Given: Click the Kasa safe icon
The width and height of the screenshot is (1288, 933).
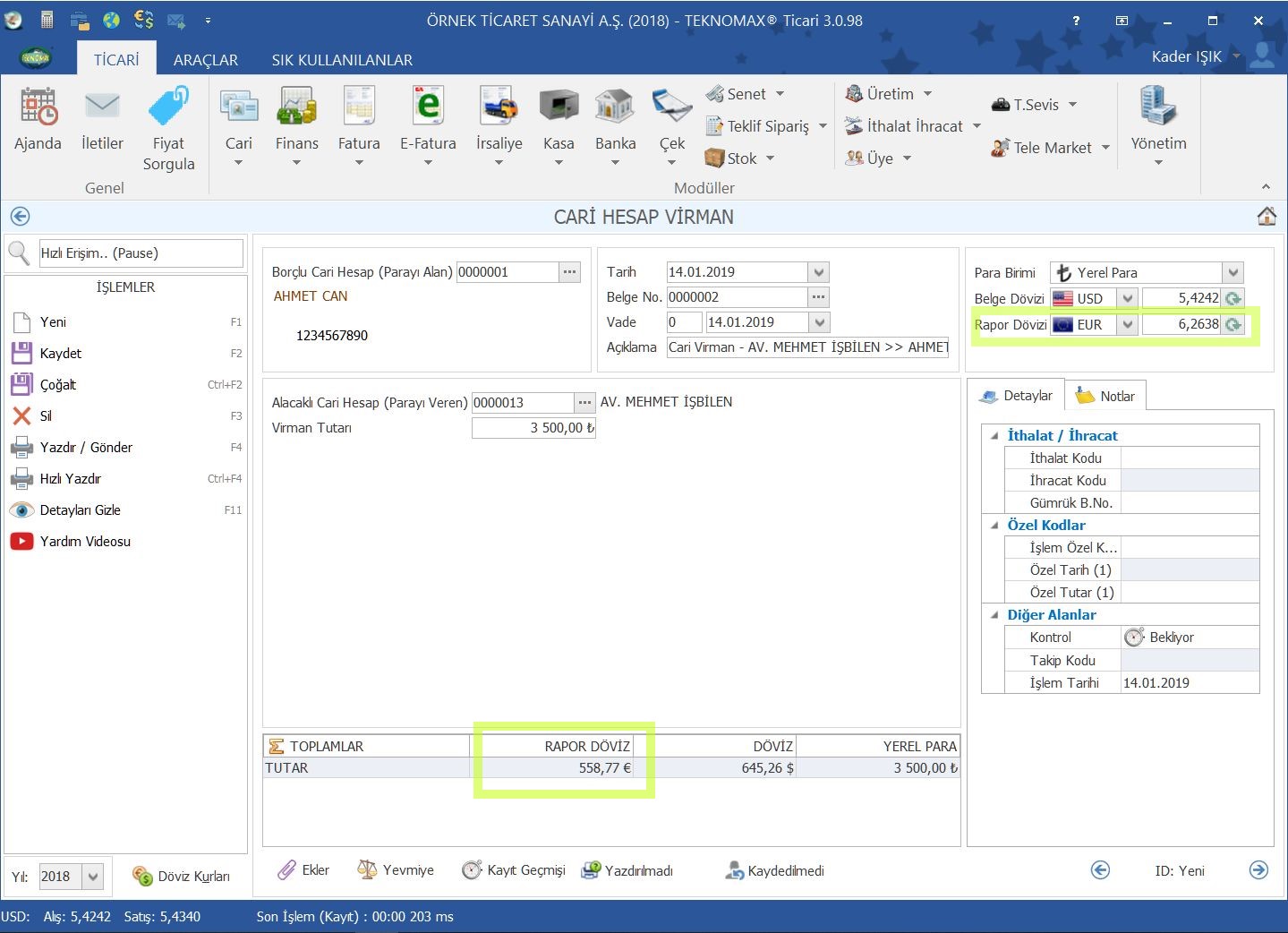Looking at the screenshot, I should (x=559, y=107).
